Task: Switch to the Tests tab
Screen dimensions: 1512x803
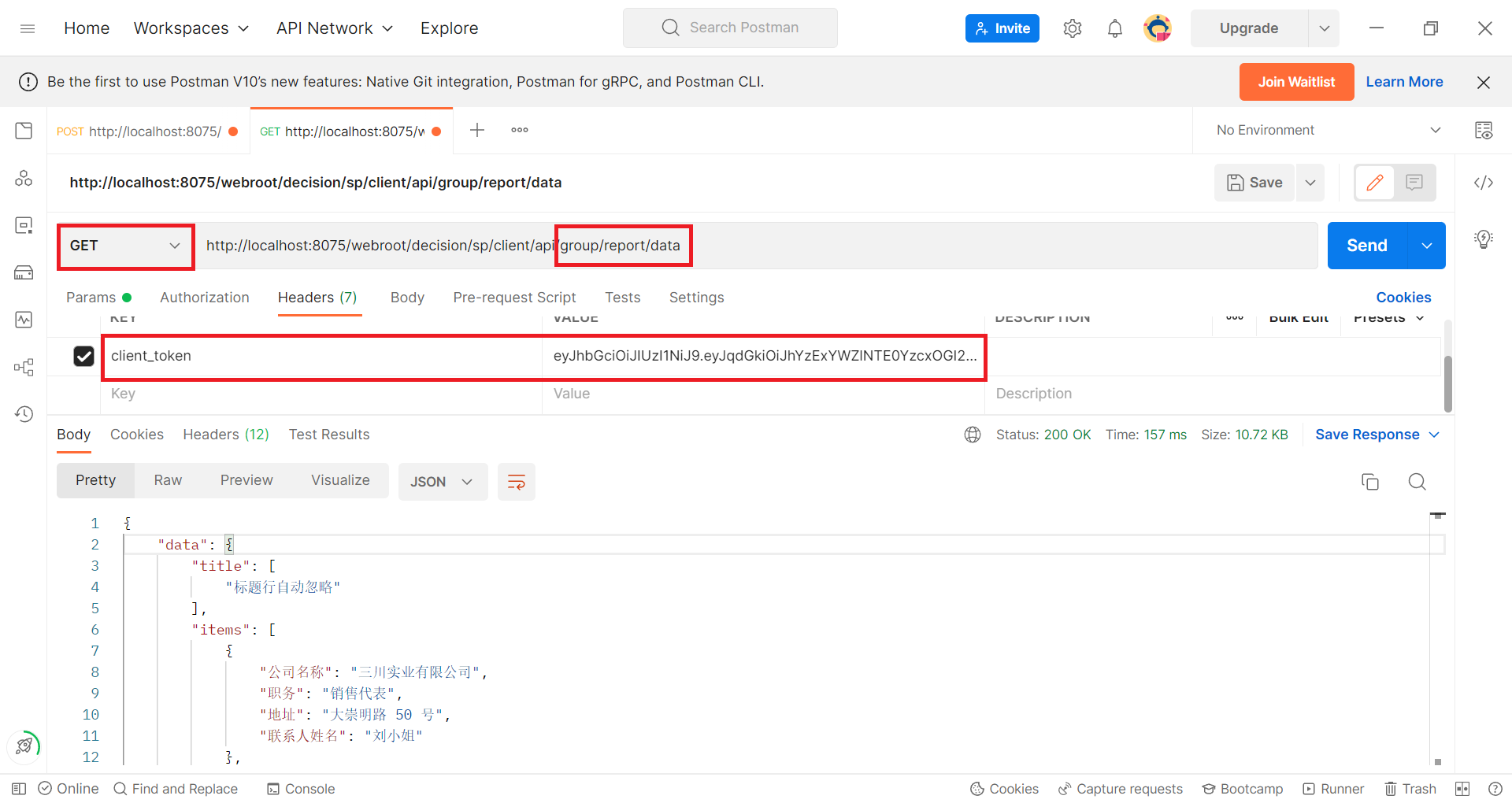Action: [623, 298]
